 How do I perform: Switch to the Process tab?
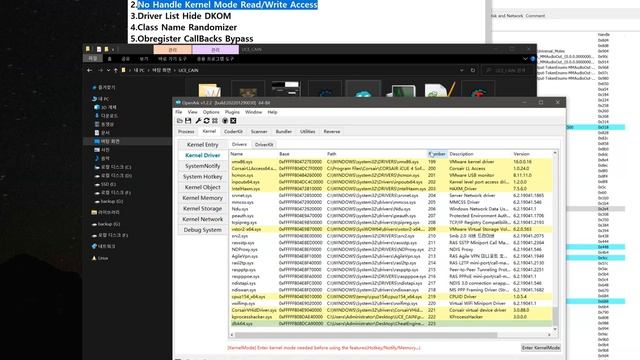186,131
